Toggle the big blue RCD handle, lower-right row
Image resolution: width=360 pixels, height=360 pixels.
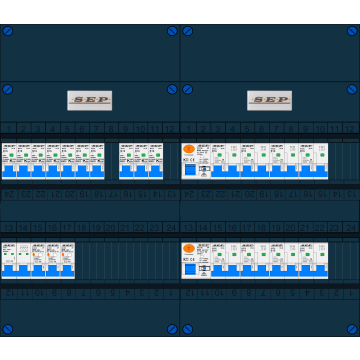point(191,269)
